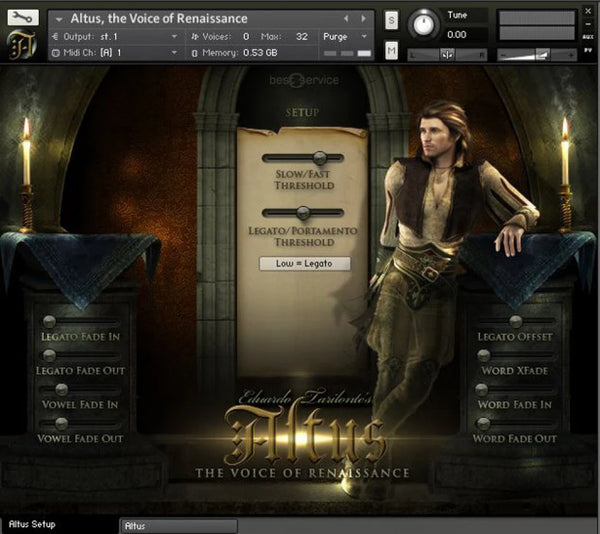The height and width of the screenshot is (534, 600).
Task: Select next instrument with right arrow
Action: [363, 18]
